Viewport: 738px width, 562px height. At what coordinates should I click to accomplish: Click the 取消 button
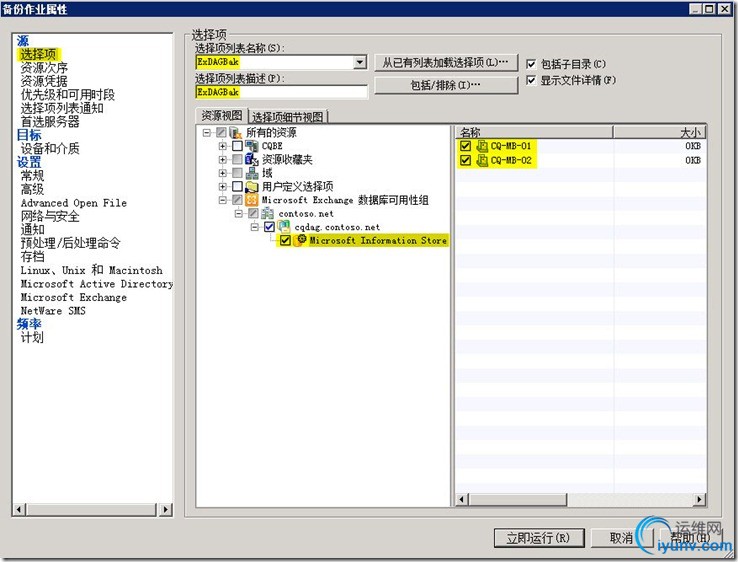[621, 538]
